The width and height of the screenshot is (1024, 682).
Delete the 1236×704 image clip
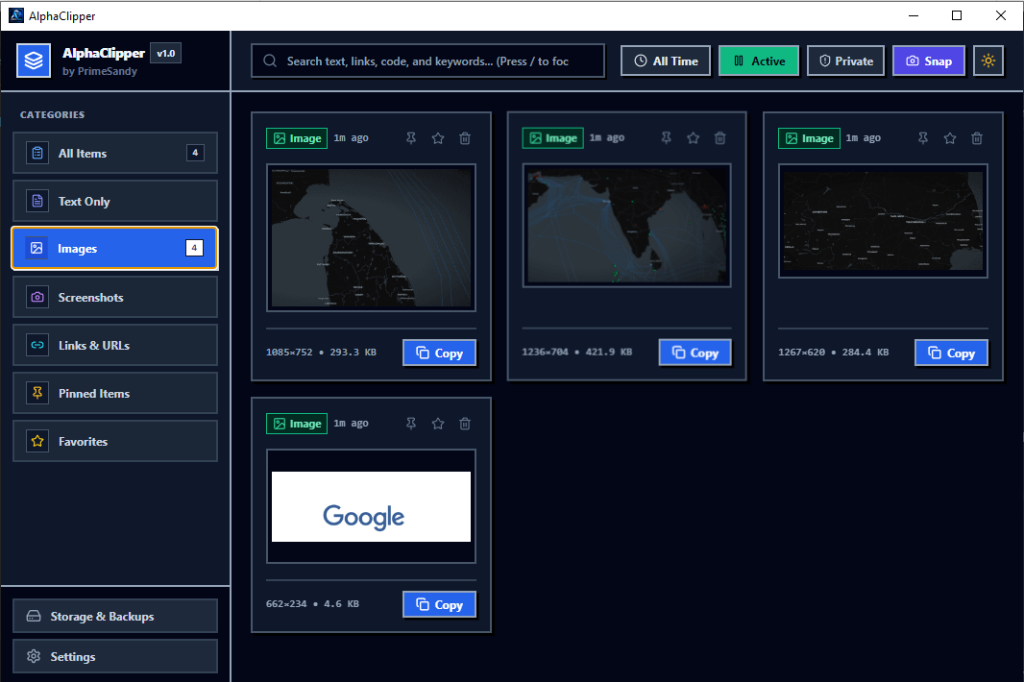click(720, 138)
